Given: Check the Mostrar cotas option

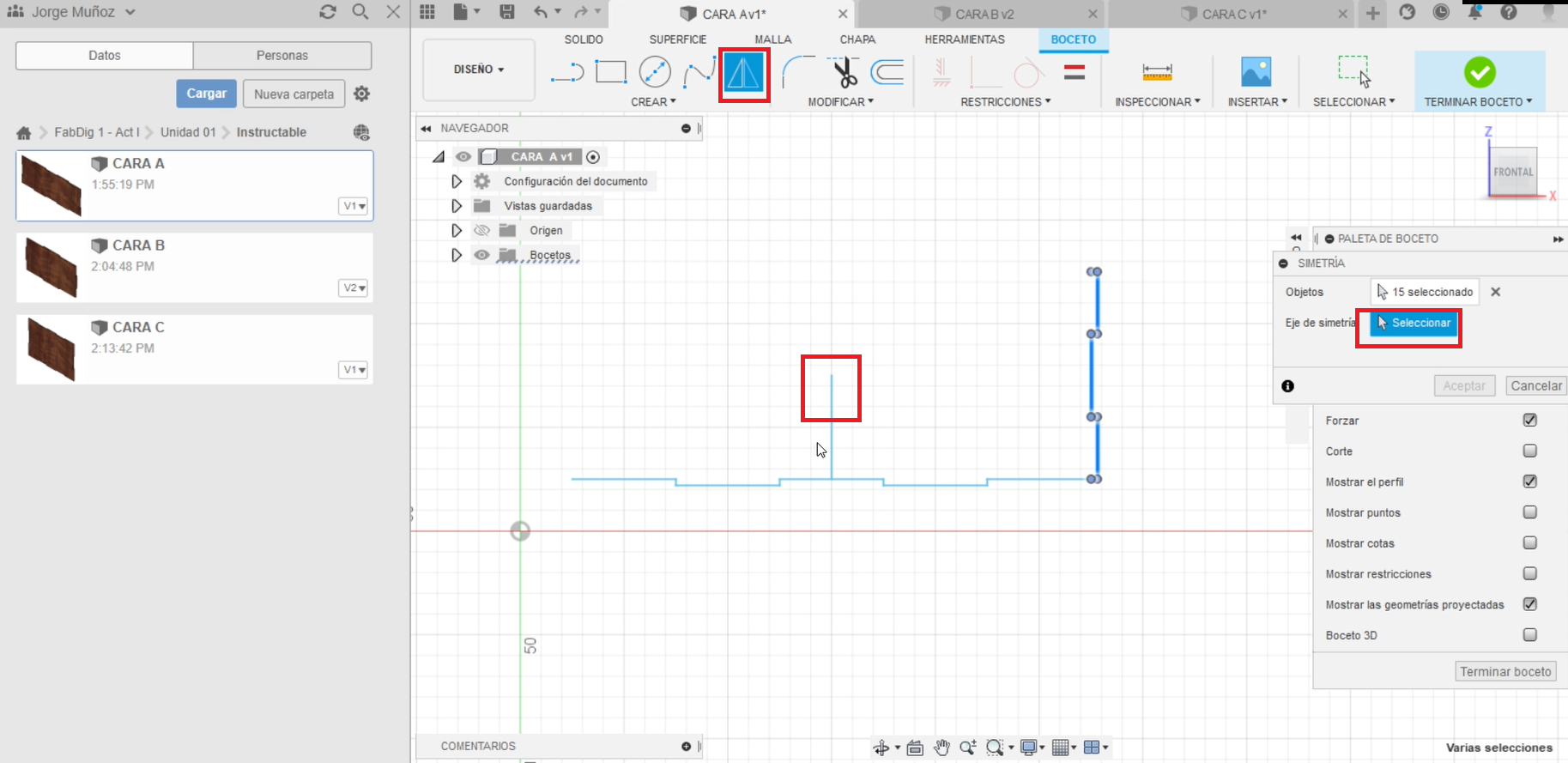Looking at the screenshot, I should click(1529, 542).
